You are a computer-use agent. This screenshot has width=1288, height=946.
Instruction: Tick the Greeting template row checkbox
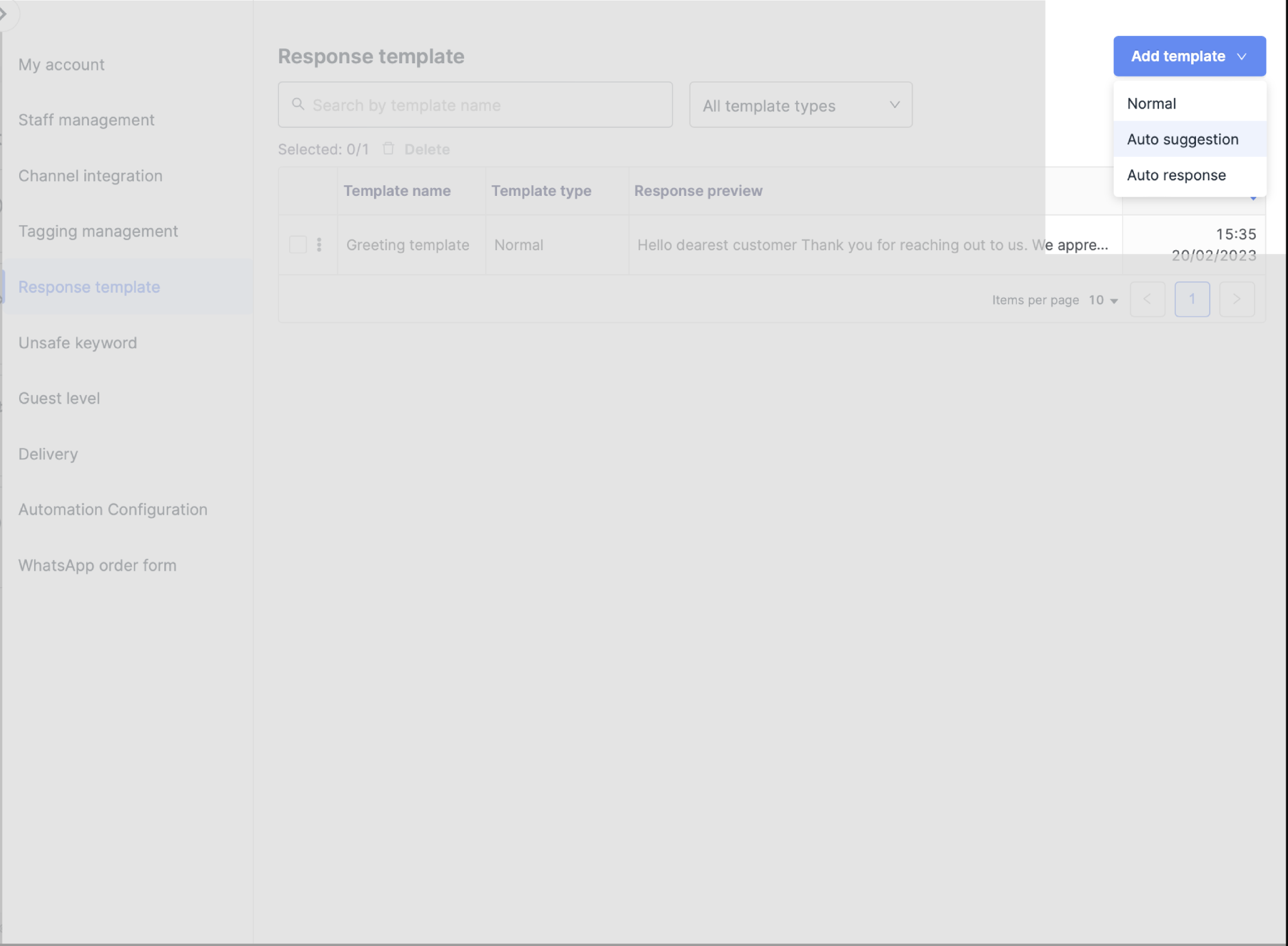pyautogui.click(x=298, y=244)
